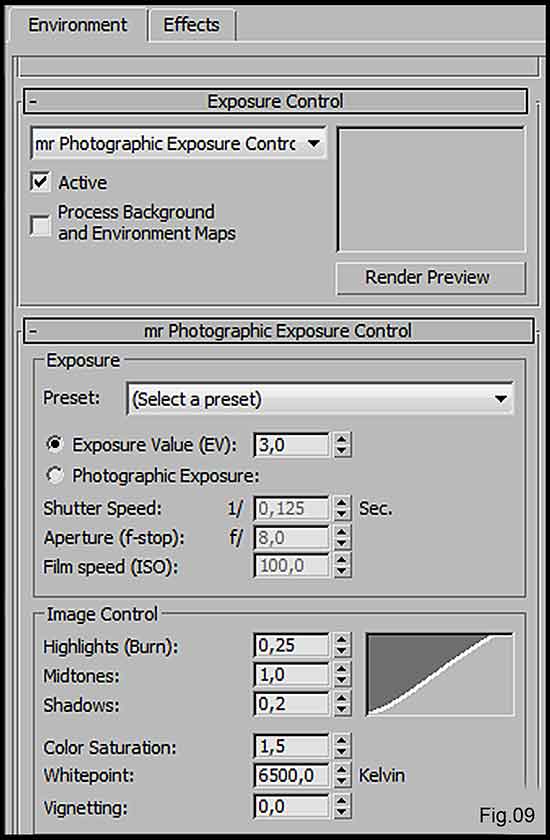The height and width of the screenshot is (840, 550).
Task: Open the Select a preset dropdown
Action: click(x=320, y=399)
